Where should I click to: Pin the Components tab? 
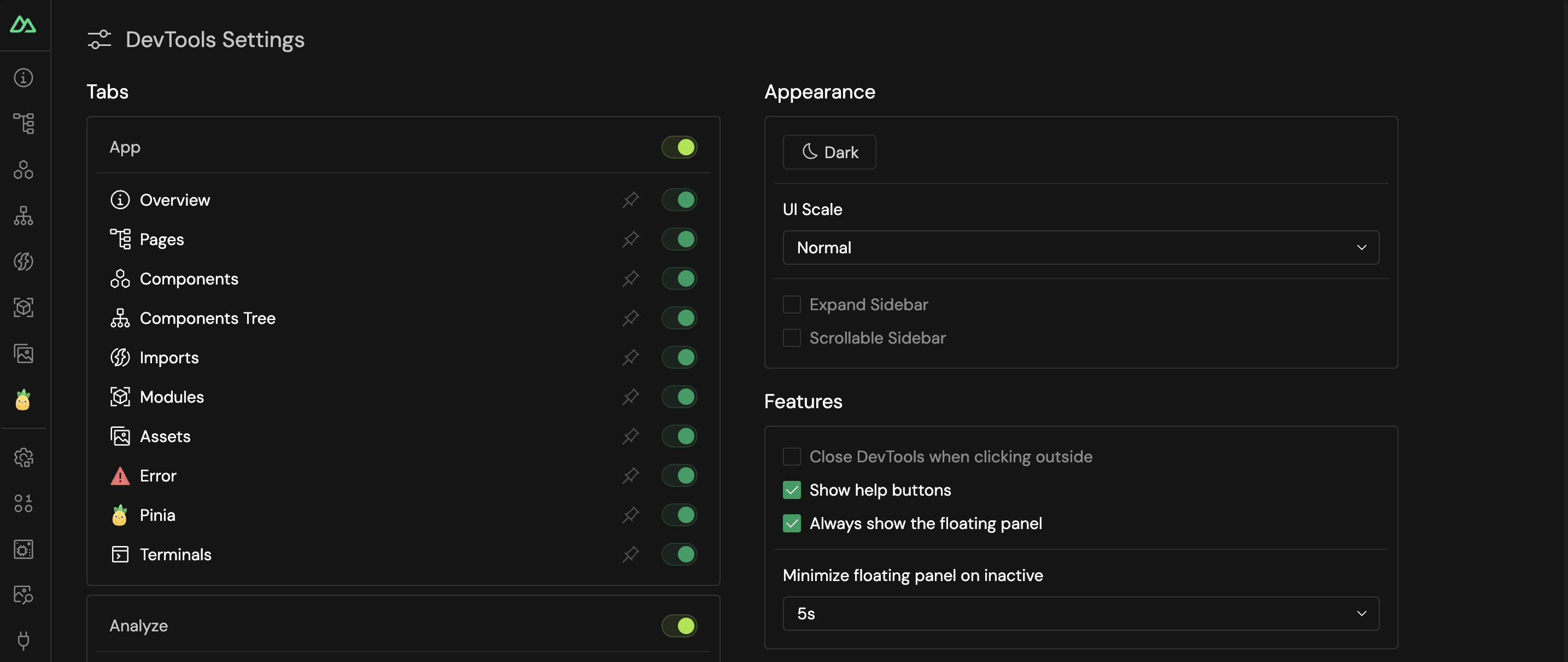(x=630, y=278)
